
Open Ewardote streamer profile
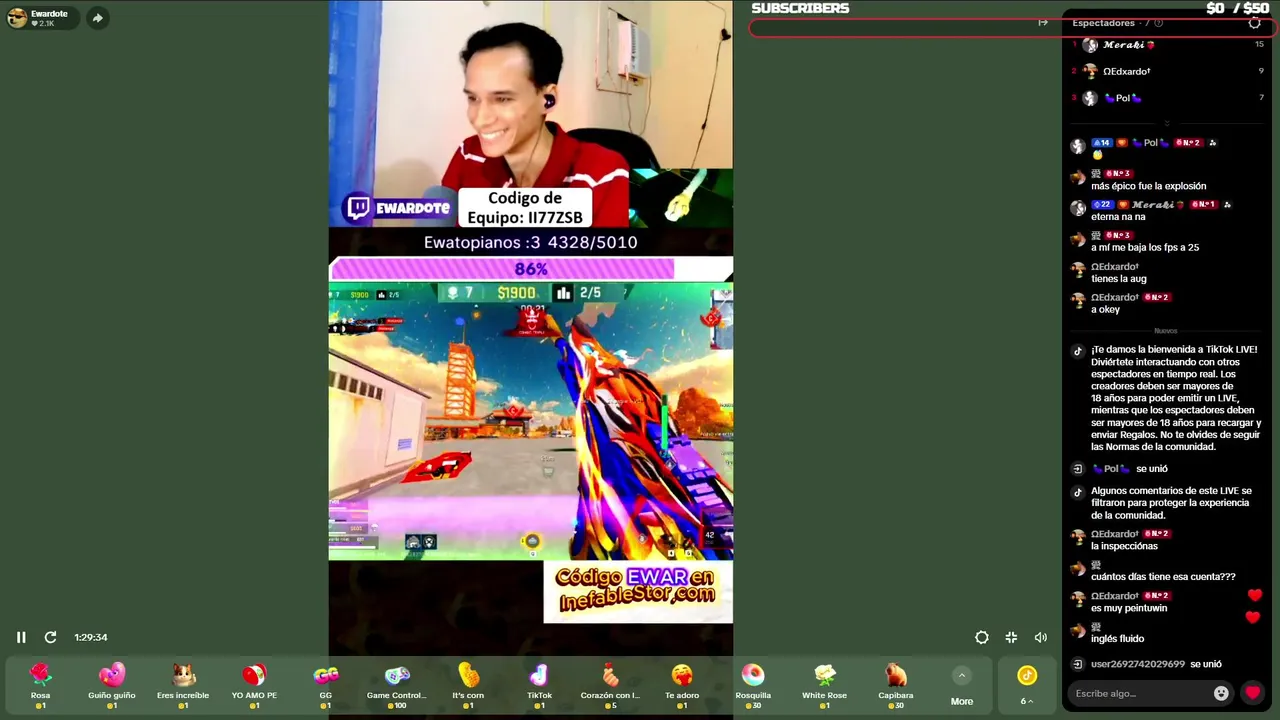[42, 18]
